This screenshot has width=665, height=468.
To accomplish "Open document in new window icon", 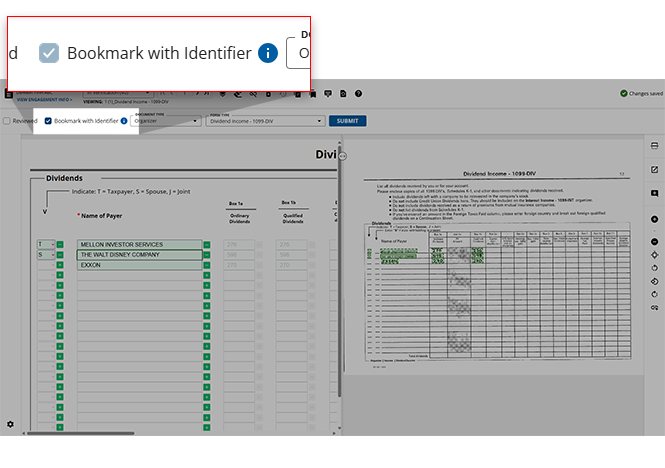I will 654,169.
